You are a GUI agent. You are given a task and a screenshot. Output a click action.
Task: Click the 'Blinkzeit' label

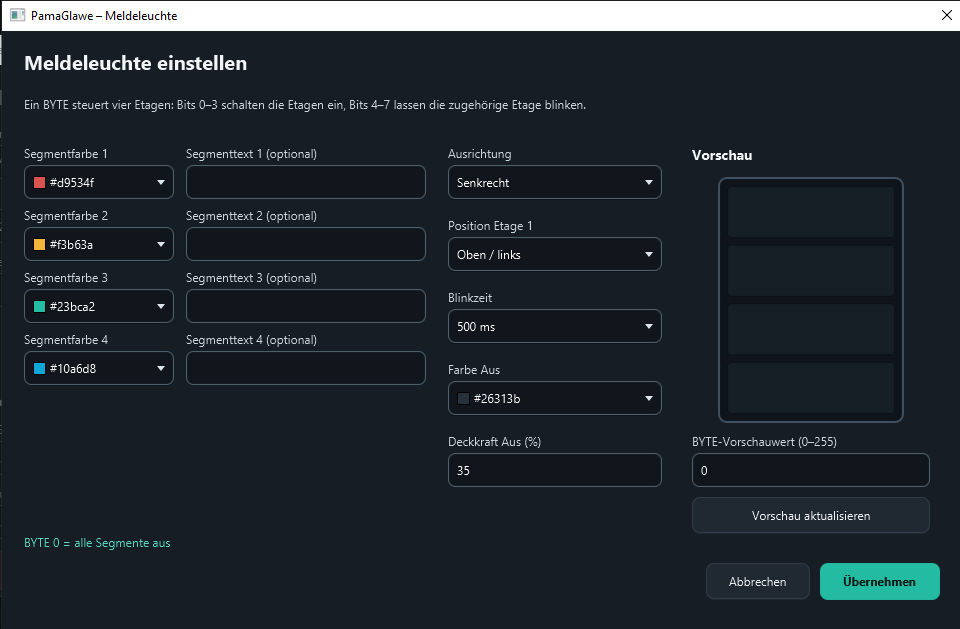(x=470, y=298)
